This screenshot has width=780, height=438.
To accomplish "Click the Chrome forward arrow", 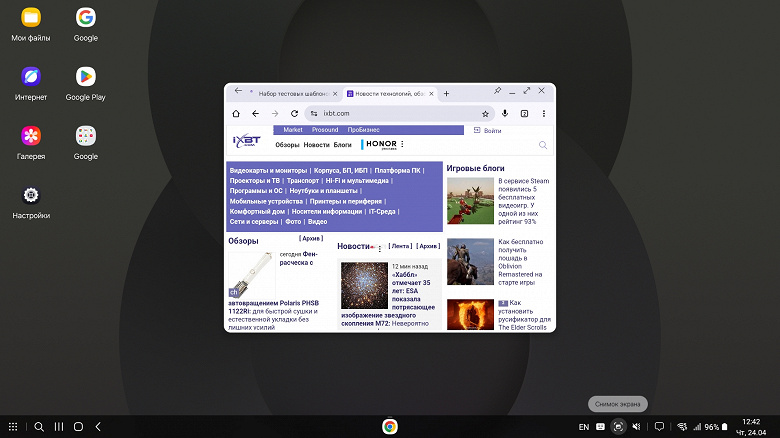I will click(275, 113).
